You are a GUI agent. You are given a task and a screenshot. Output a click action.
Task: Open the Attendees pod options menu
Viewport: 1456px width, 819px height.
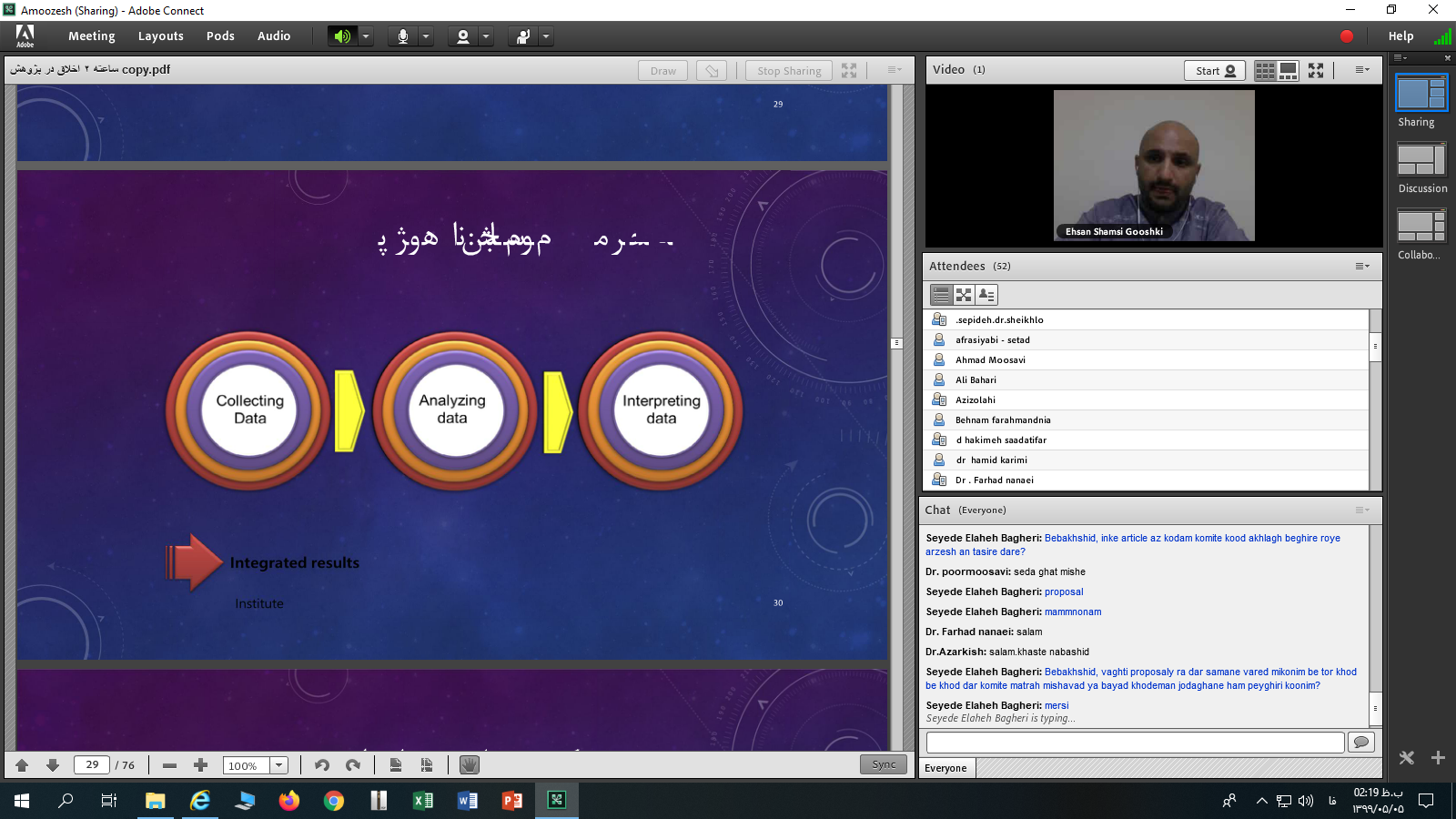[1361, 267]
